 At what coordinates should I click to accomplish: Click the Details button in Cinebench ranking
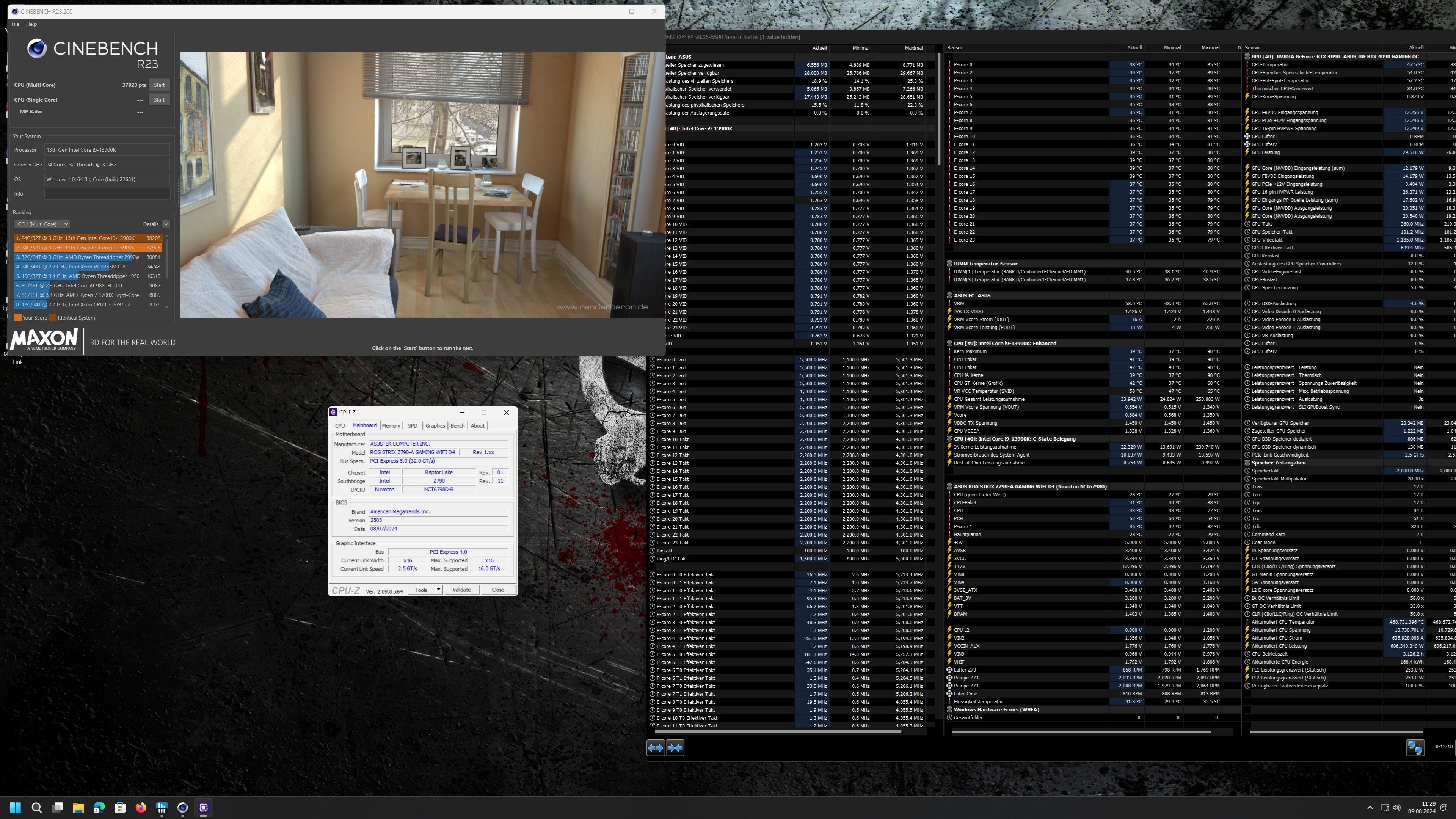coord(151,224)
